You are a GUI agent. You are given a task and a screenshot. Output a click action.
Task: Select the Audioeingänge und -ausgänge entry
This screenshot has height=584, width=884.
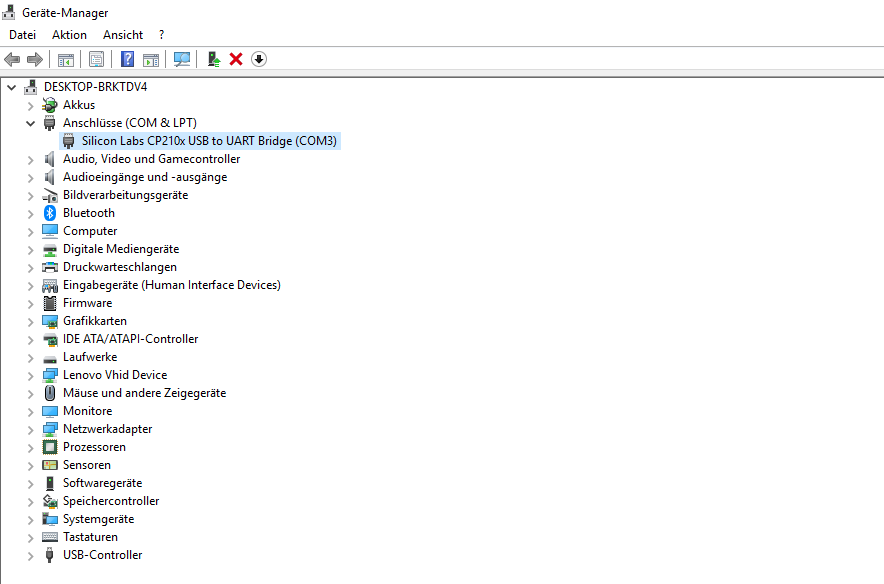(145, 177)
